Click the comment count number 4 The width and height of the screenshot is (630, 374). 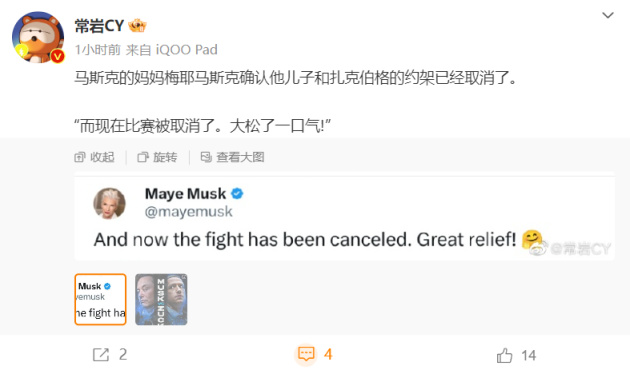tap(328, 354)
